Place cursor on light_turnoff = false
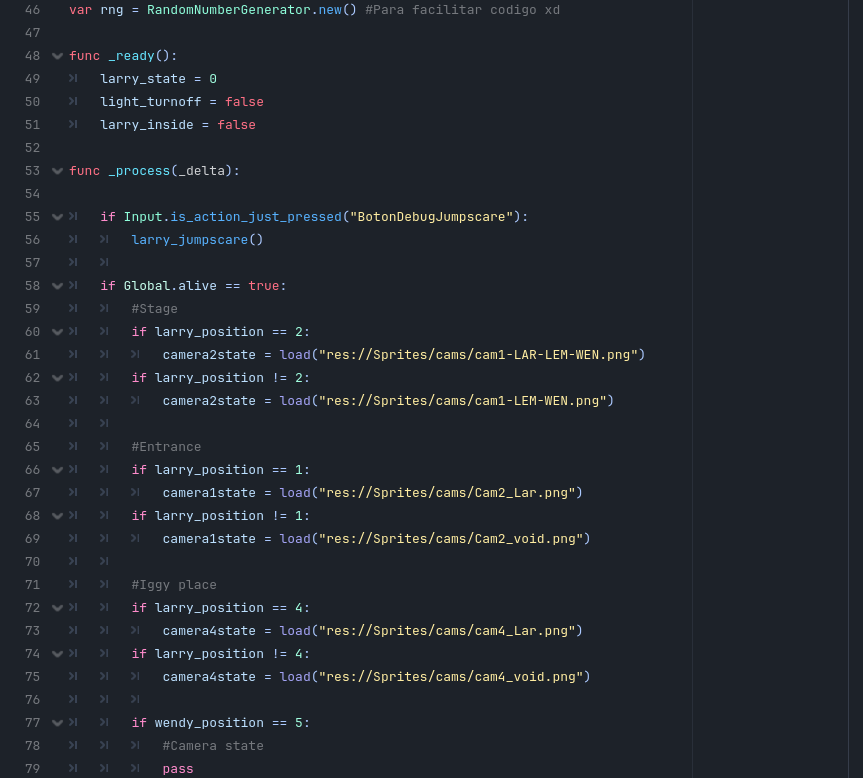The height and width of the screenshot is (778, 863). (182, 102)
